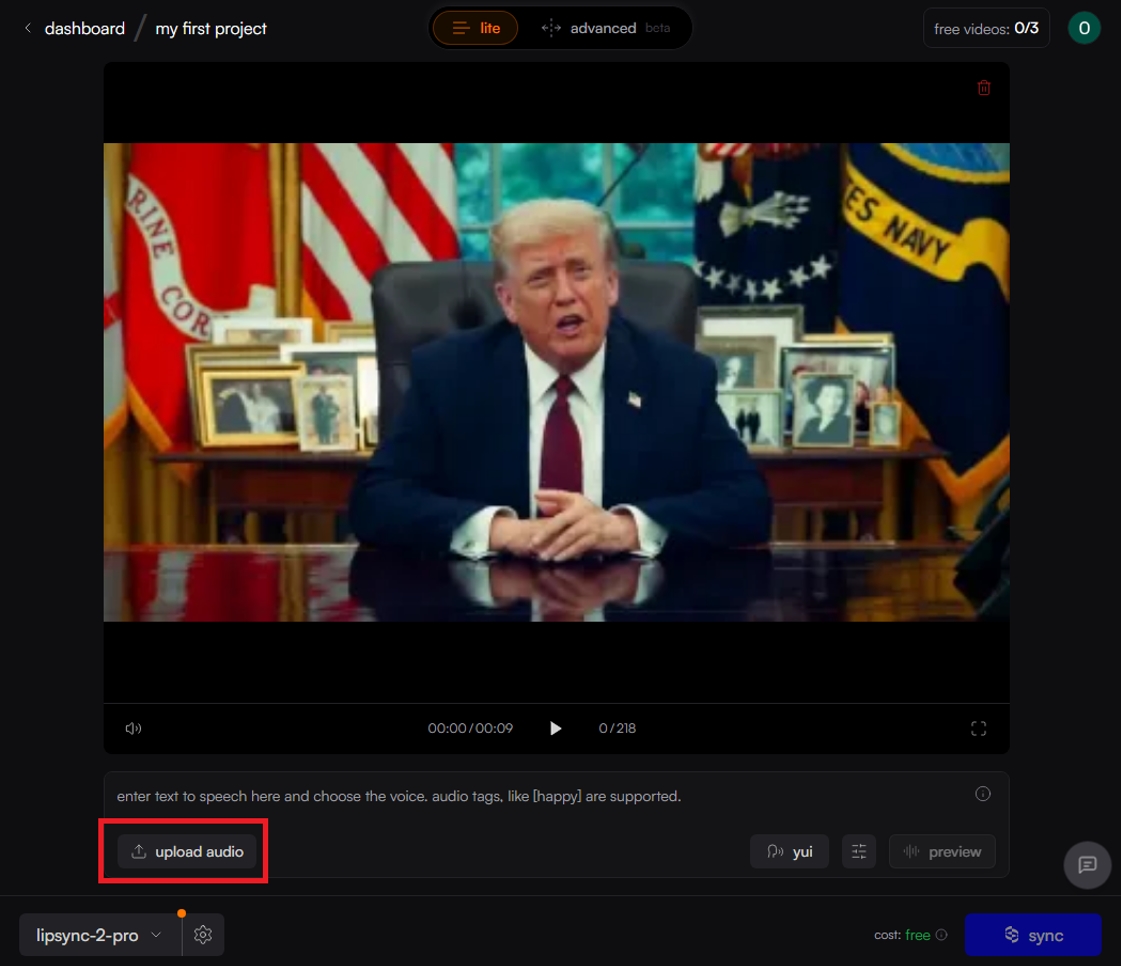Show info about audio tags
Screen dimensions: 1121x966
pos(983,794)
